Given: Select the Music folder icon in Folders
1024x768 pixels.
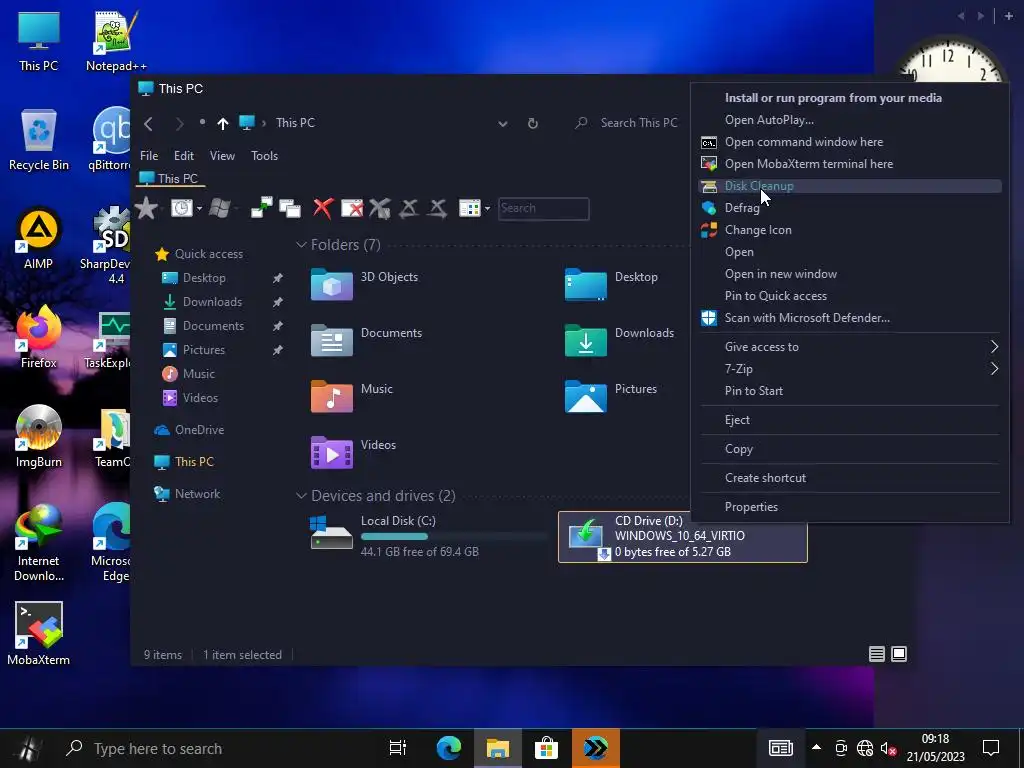Looking at the screenshot, I should tap(332, 396).
